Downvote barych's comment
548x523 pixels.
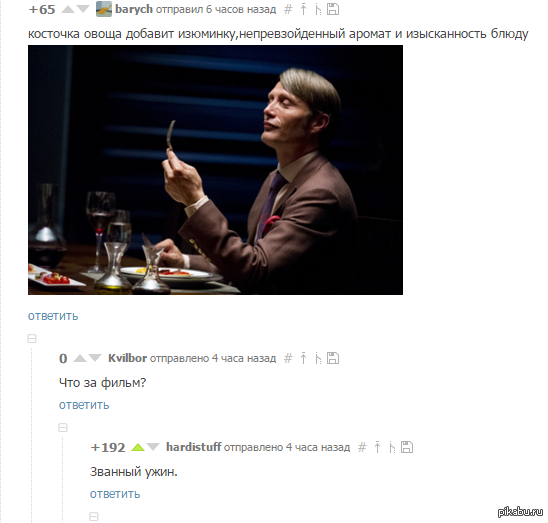point(83,9)
